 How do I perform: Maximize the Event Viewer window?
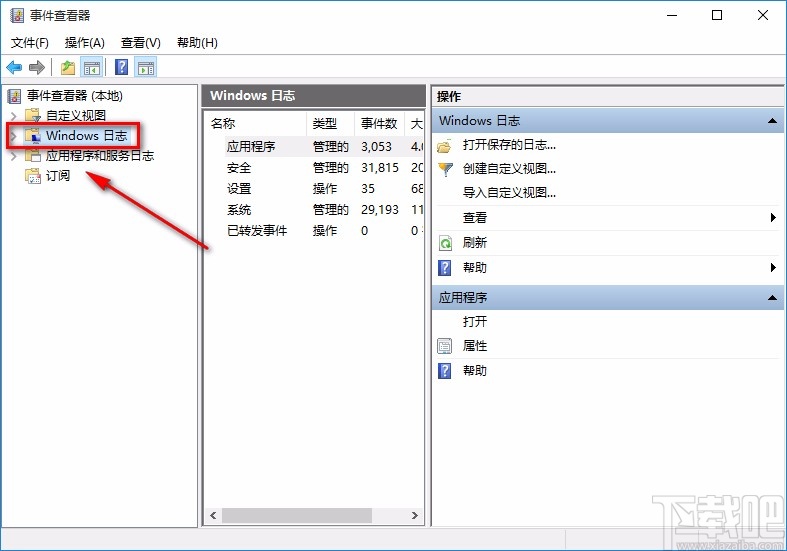click(717, 16)
